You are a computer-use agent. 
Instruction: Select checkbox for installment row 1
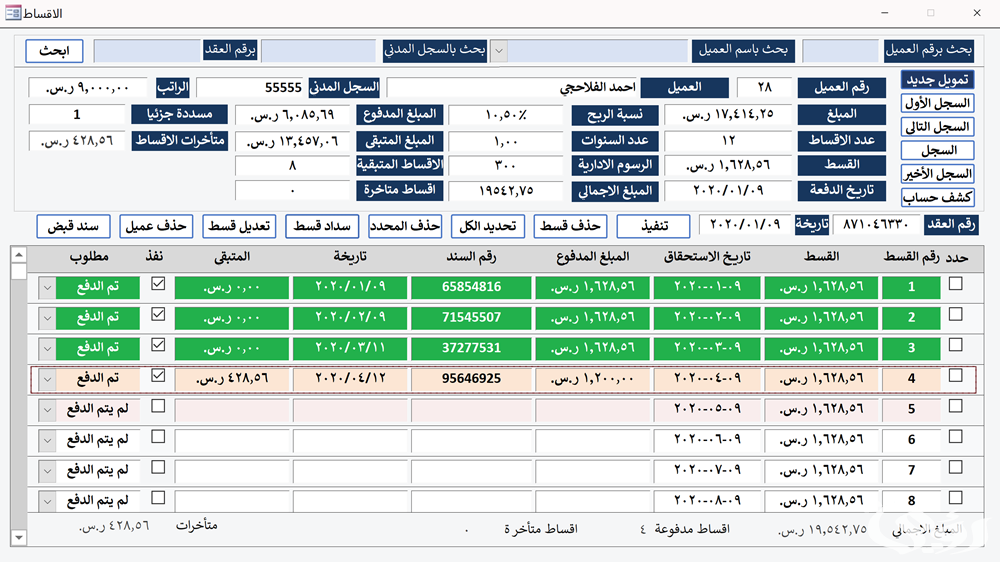point(955,284)
